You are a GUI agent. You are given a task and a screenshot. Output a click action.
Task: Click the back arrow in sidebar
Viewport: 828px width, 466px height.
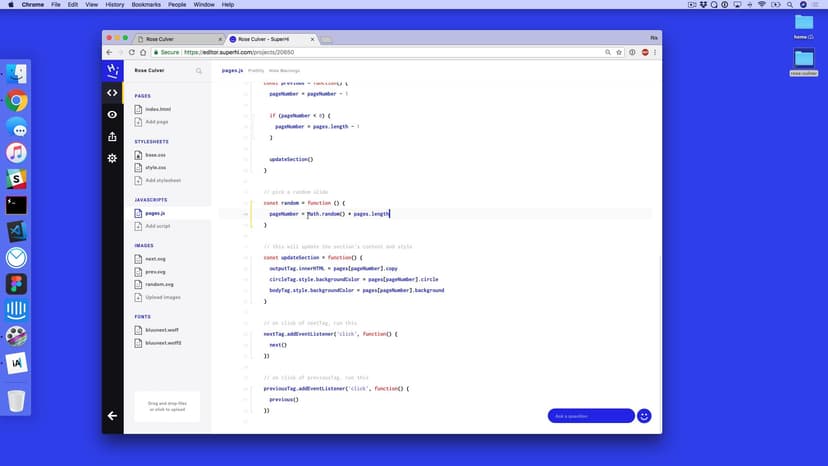point(112,415)
